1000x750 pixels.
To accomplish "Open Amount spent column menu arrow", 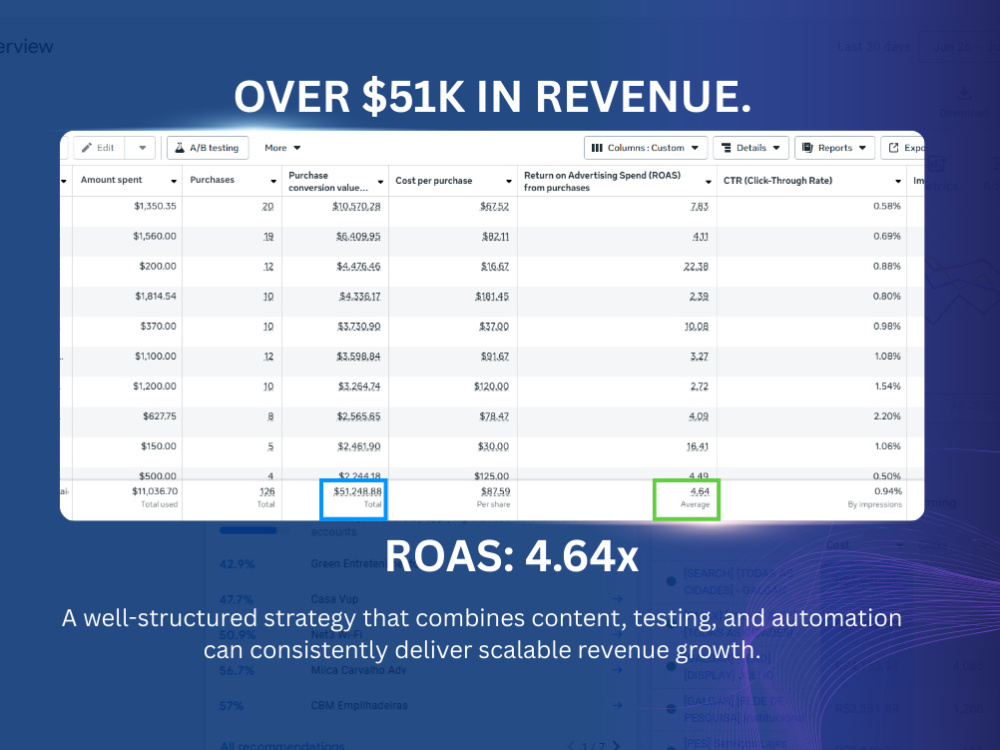I will [173, 181].
